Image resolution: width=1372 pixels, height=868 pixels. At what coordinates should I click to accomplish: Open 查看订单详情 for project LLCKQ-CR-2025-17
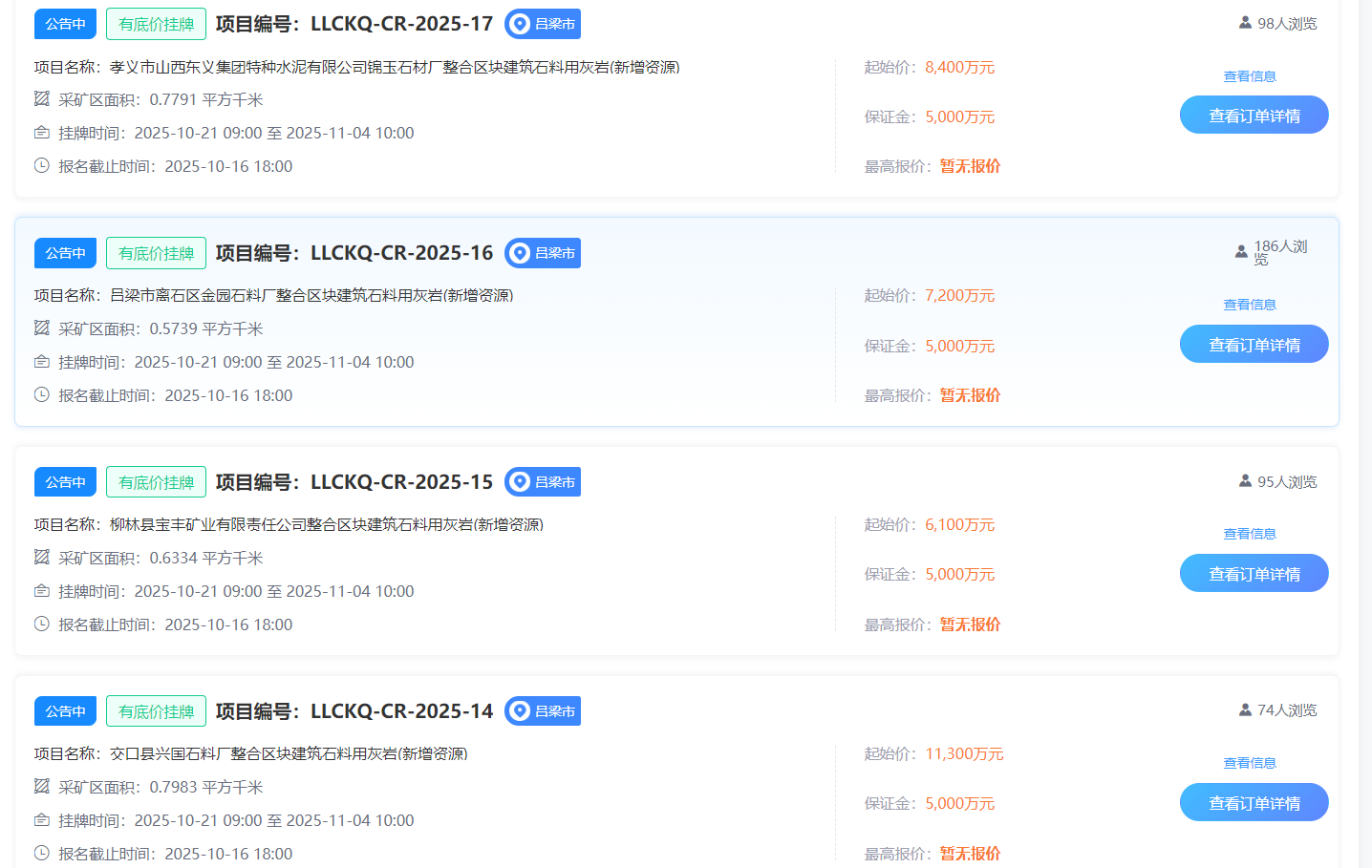1254,116
